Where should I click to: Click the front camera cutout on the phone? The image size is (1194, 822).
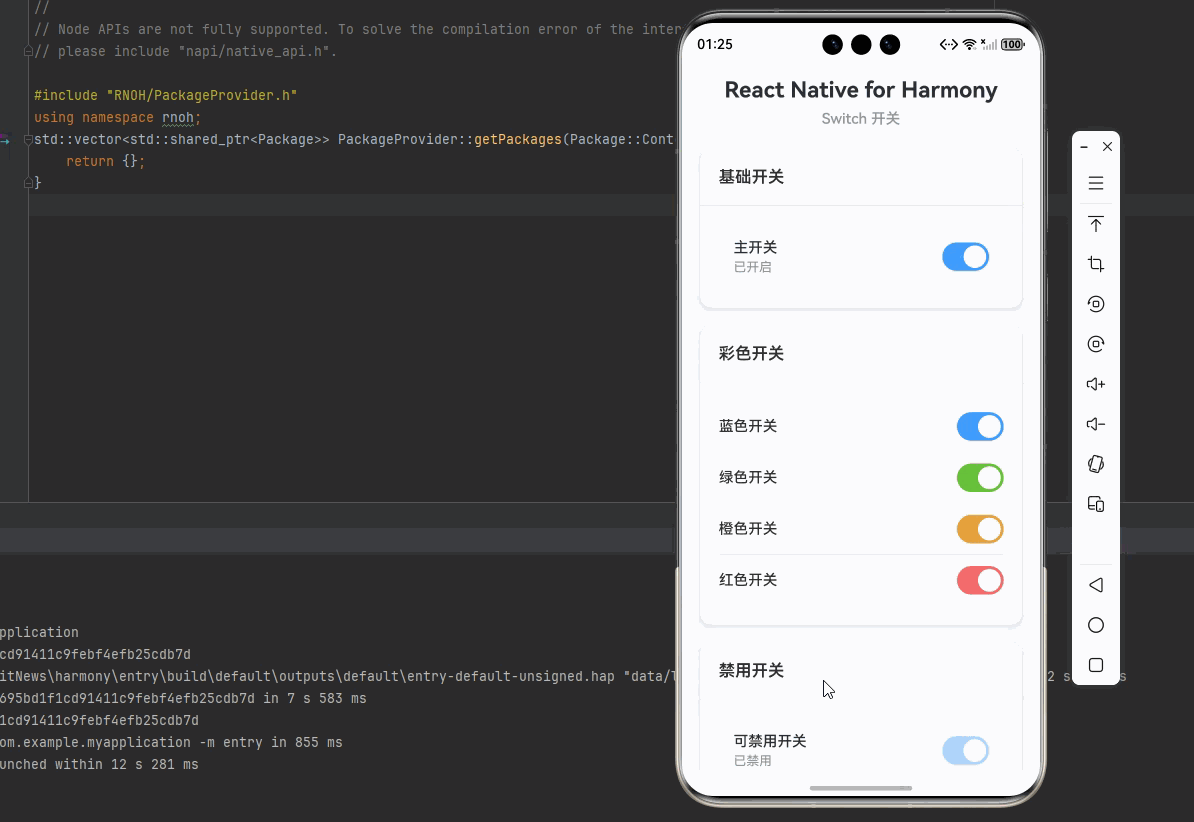pos(861,45)
